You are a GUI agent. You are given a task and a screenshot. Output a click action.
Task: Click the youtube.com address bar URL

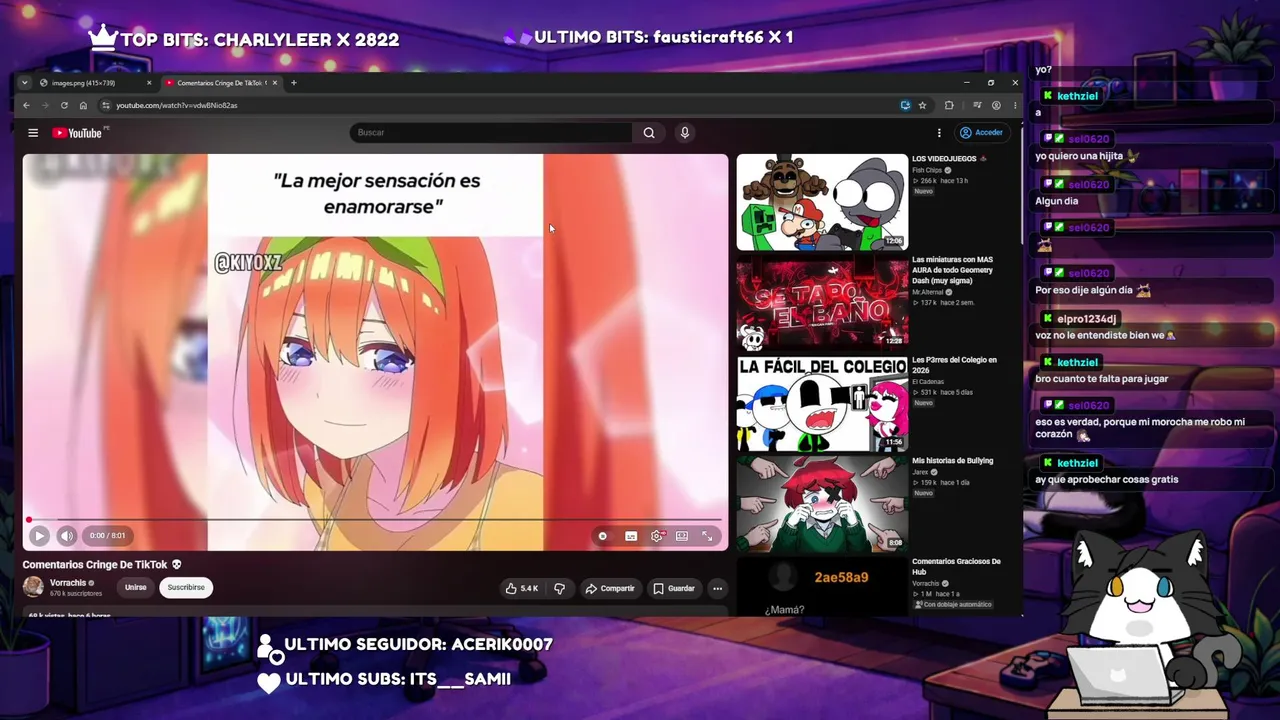[x=177, y=106]
